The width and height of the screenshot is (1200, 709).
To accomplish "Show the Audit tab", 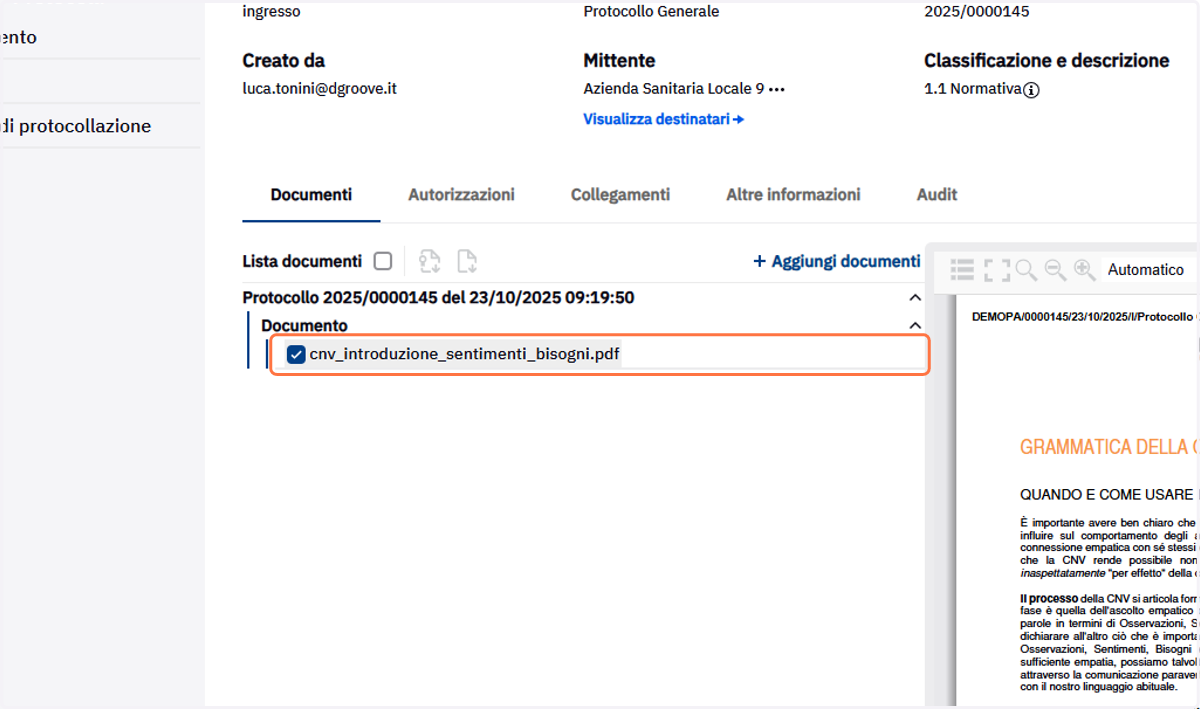I will click(x=937, y=195).
